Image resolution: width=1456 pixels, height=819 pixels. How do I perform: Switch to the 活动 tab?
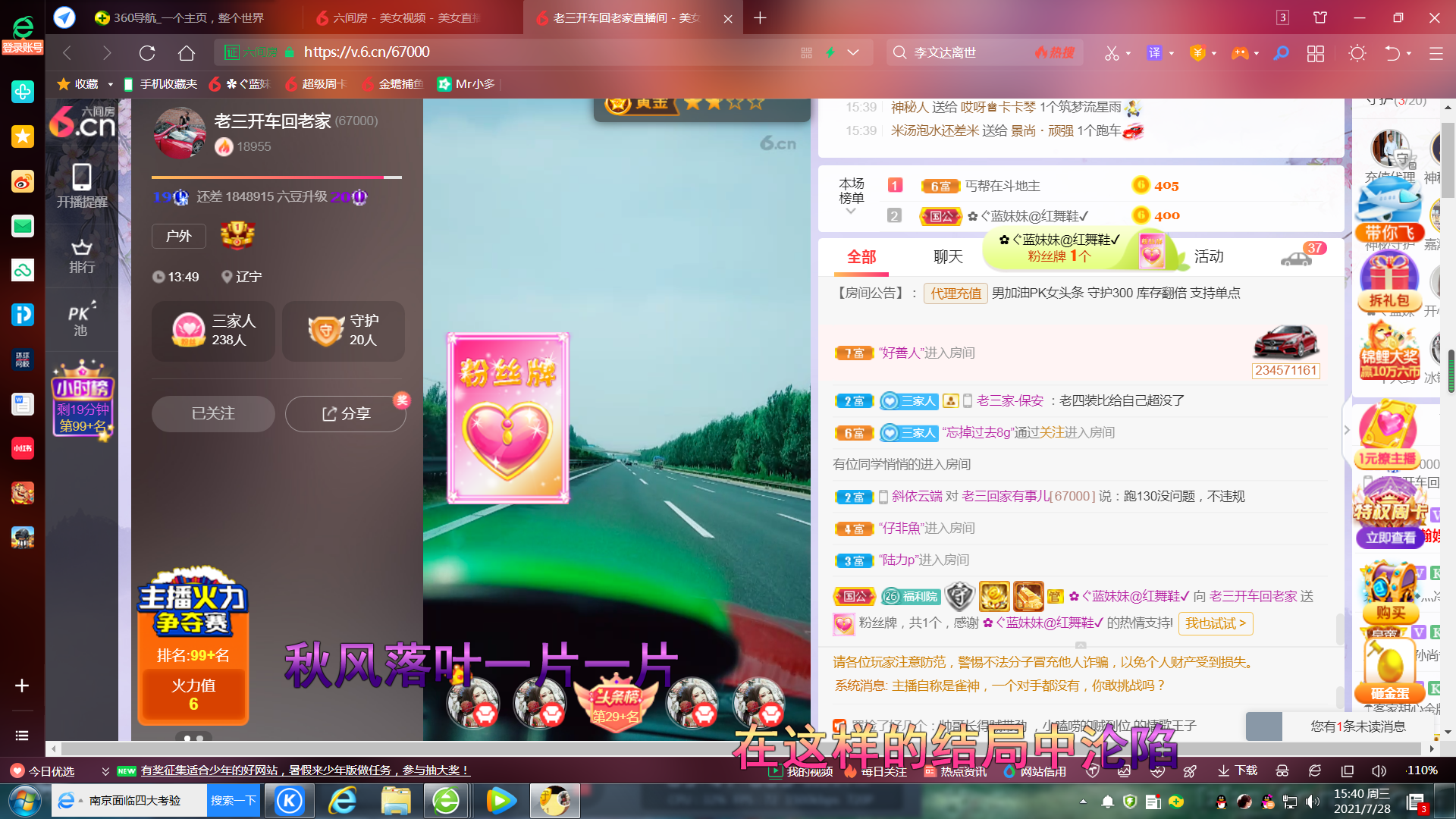1209,257
